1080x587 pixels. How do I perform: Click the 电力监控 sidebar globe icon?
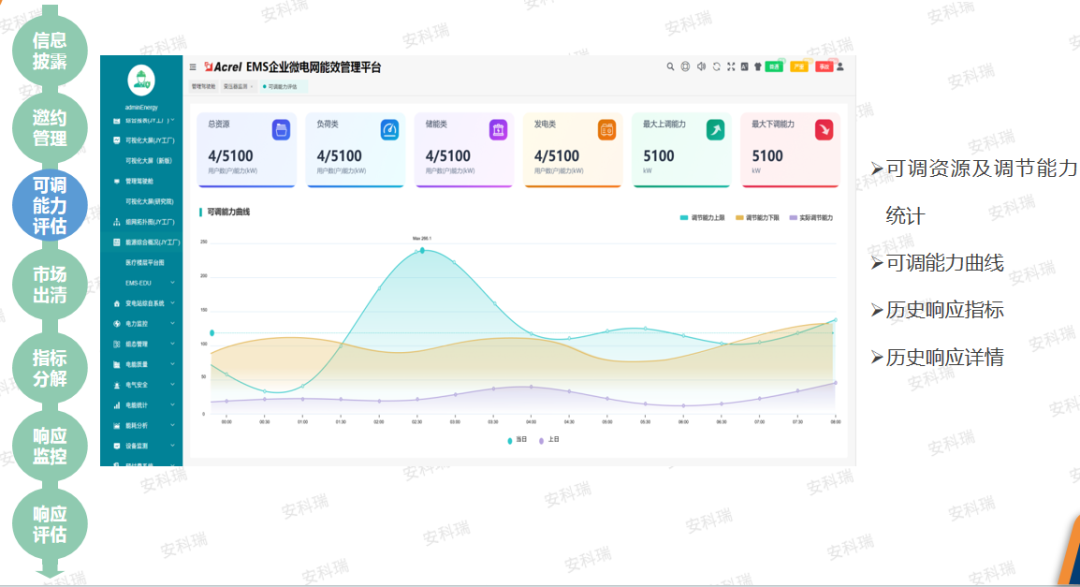pyautogui.click(x=116, y=324)
